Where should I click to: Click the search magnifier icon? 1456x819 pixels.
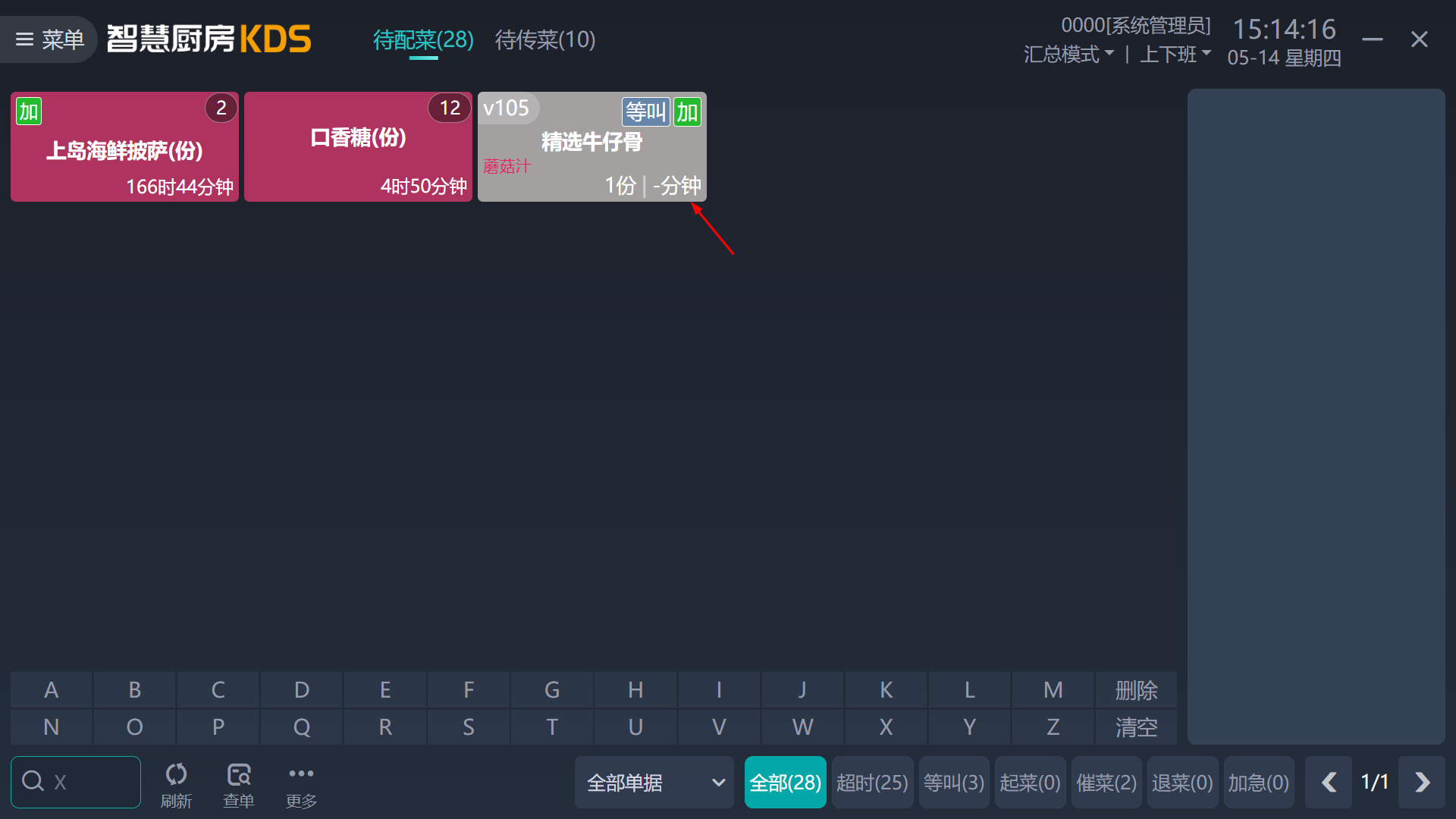coord(33,781)
